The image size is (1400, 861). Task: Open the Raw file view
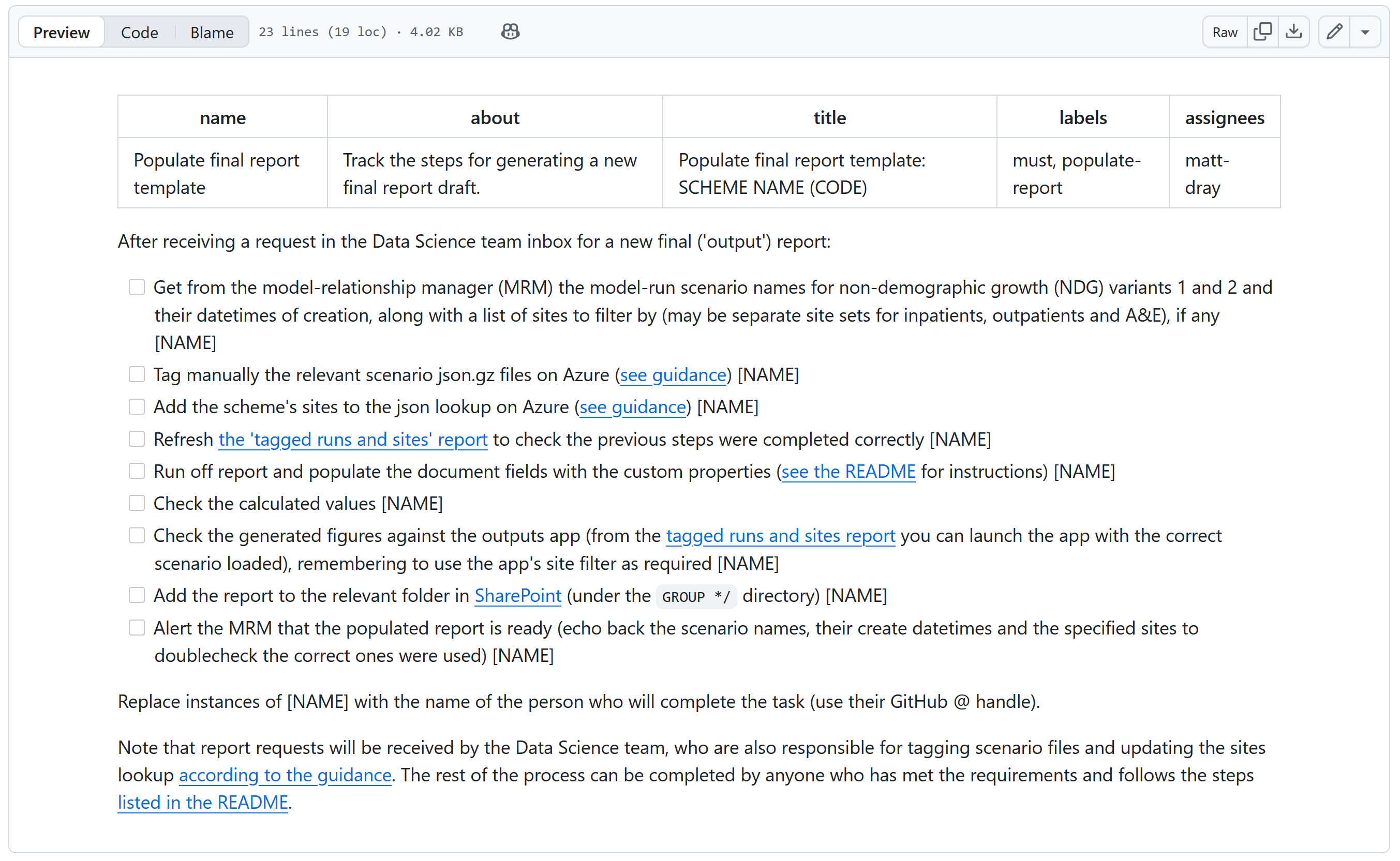pos(1224,32)
